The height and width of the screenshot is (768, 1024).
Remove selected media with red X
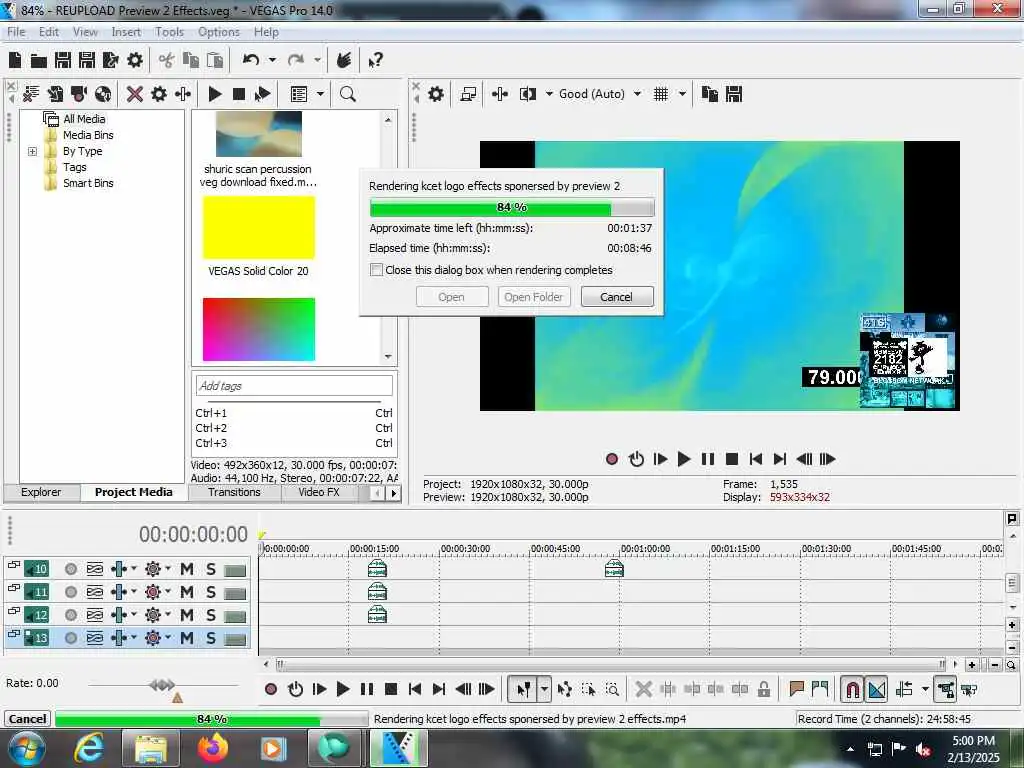(135, 94)
